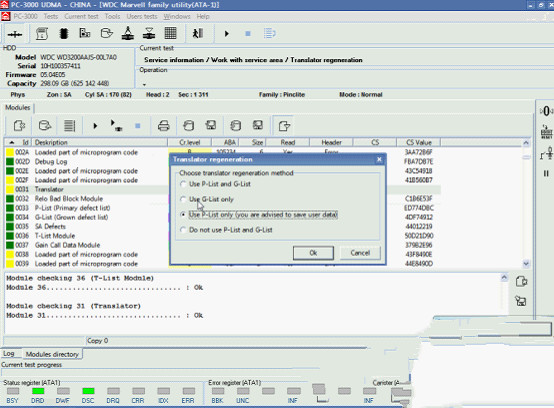Confirm translator regeneration with Ok
Viewport: 554px width, 408px height.
313,253
